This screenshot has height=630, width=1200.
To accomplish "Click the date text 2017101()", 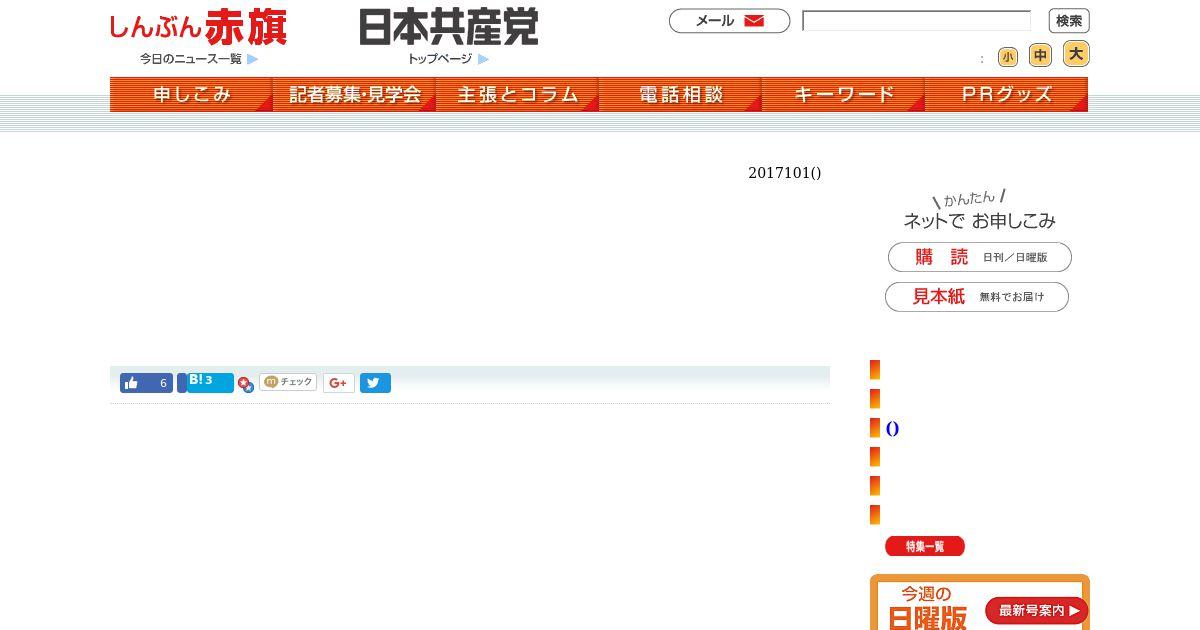I will 785,173.
